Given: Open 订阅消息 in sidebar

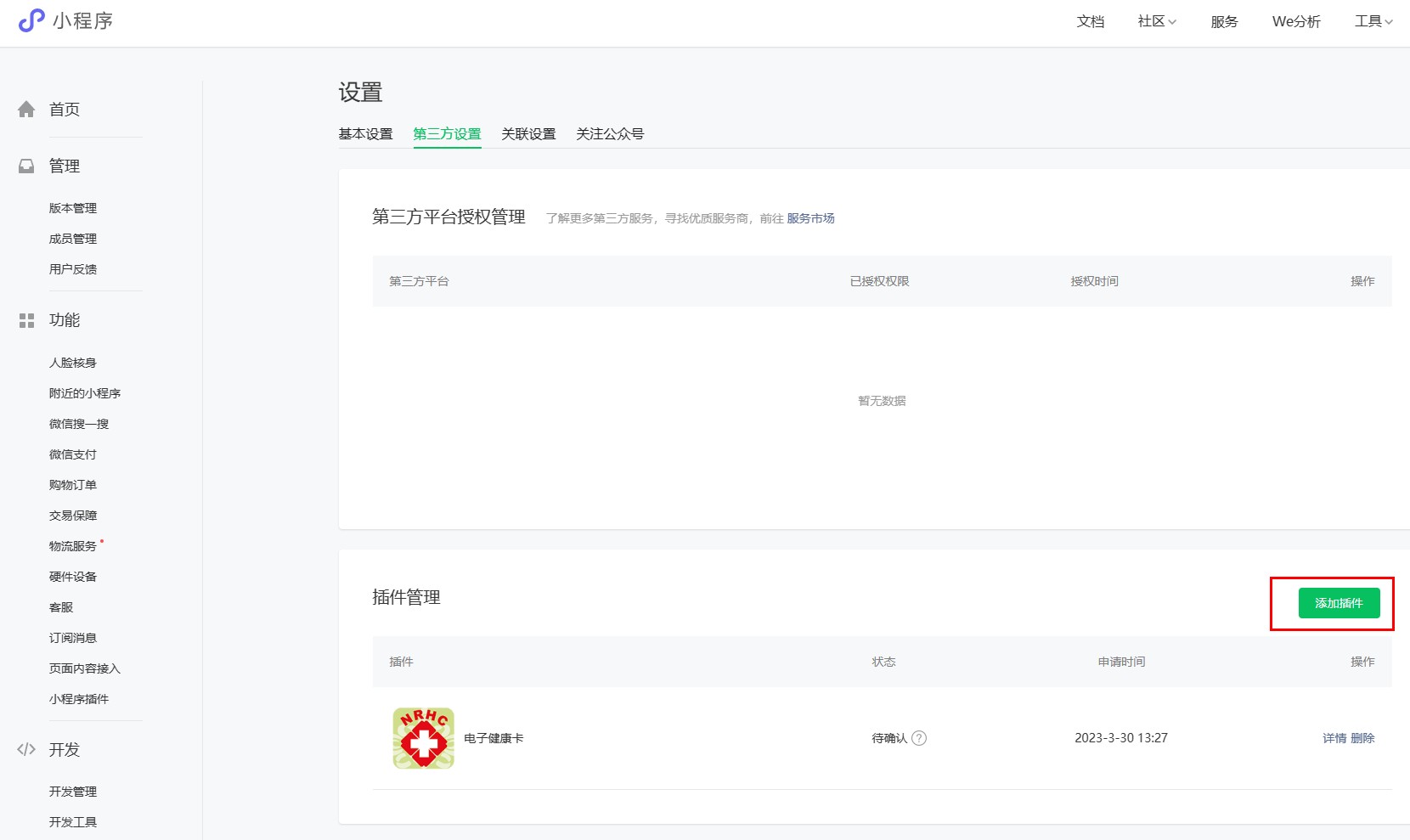Looking at the screenshot, I should point(73,638).
